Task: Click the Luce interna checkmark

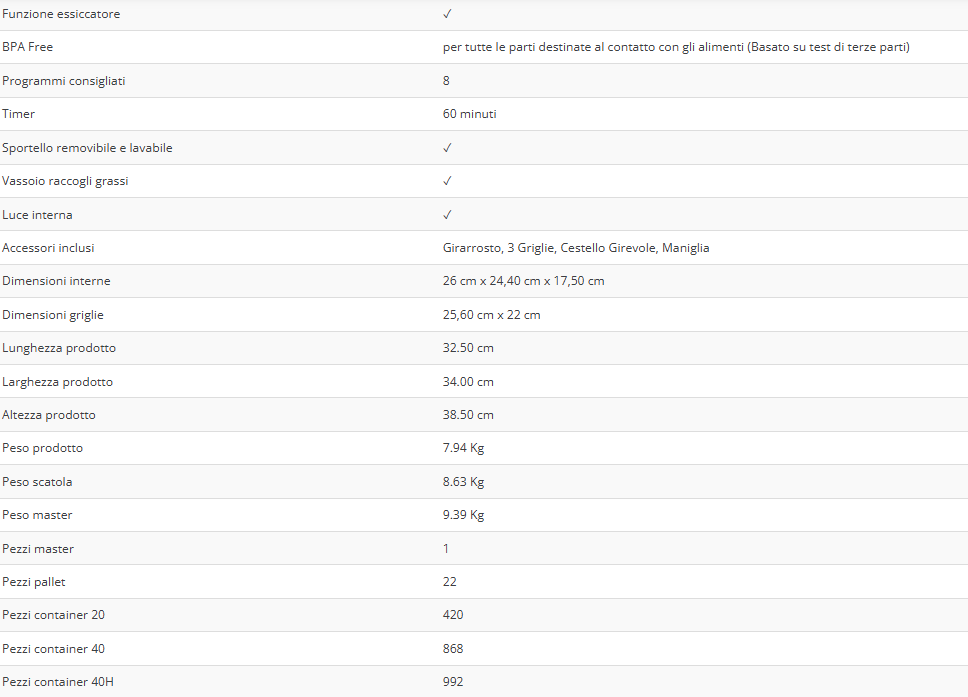Action: [447, 215]
